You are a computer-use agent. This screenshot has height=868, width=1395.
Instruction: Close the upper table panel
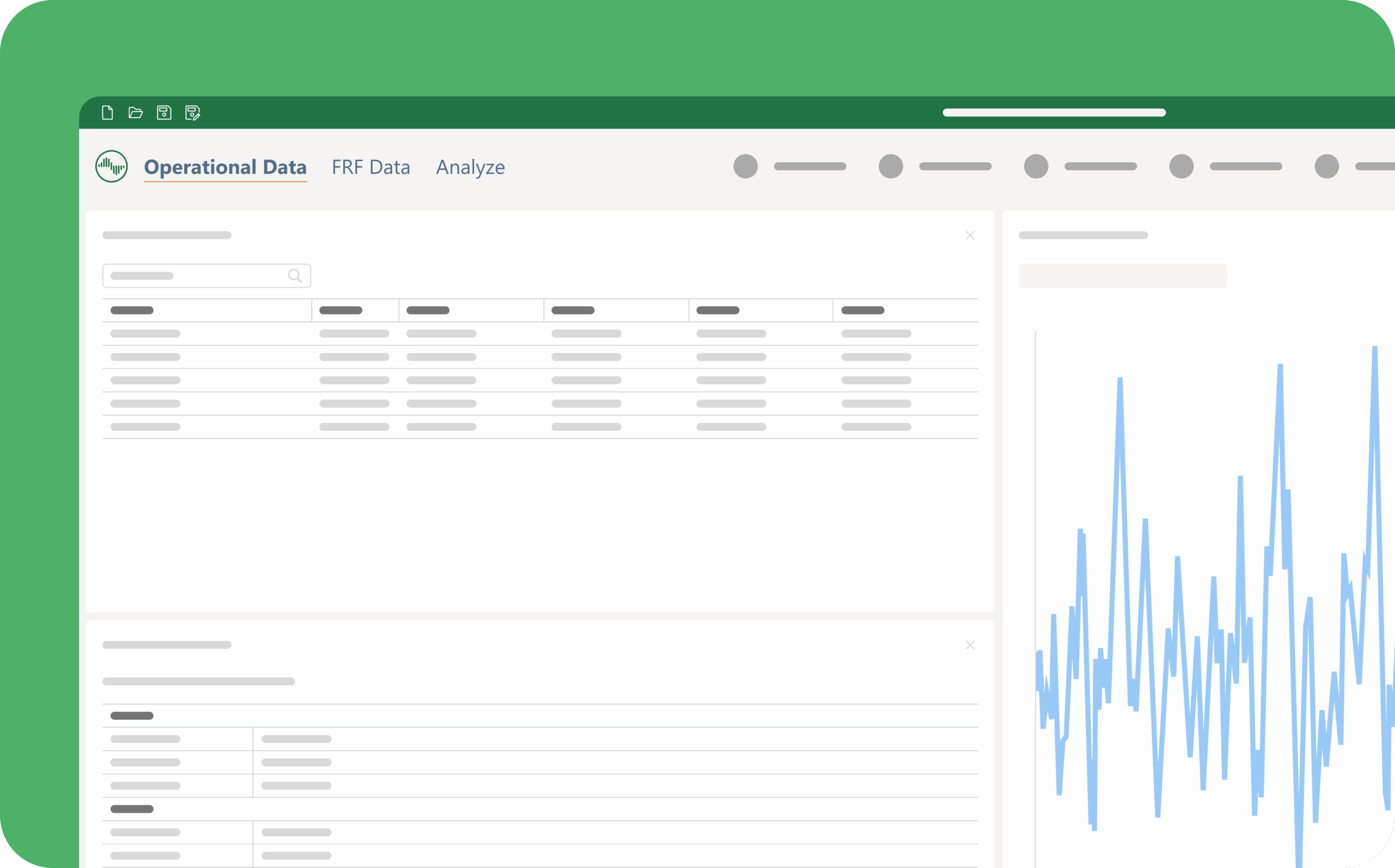click(970, 235)
